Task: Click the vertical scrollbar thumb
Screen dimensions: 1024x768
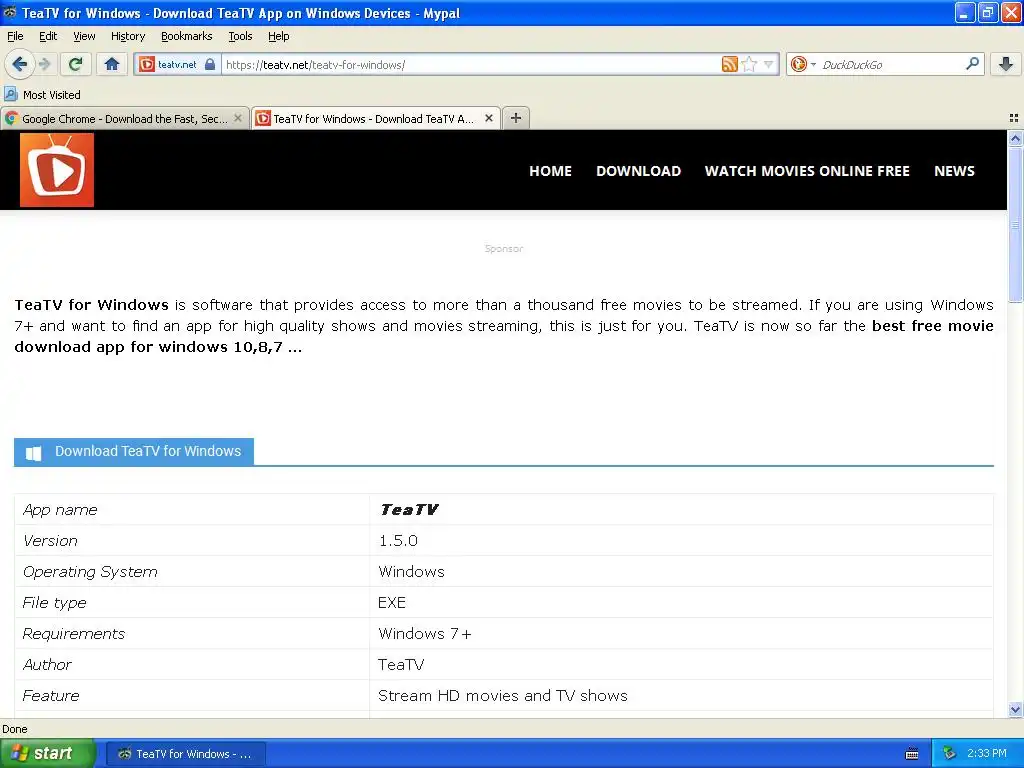Action: [x=1015, y=224]
